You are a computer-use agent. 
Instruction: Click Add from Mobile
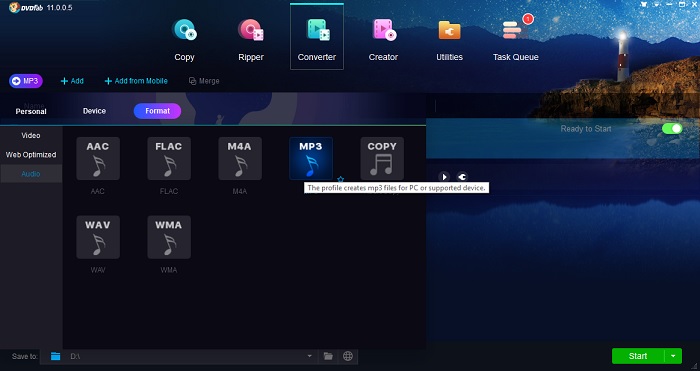[136, 81]
